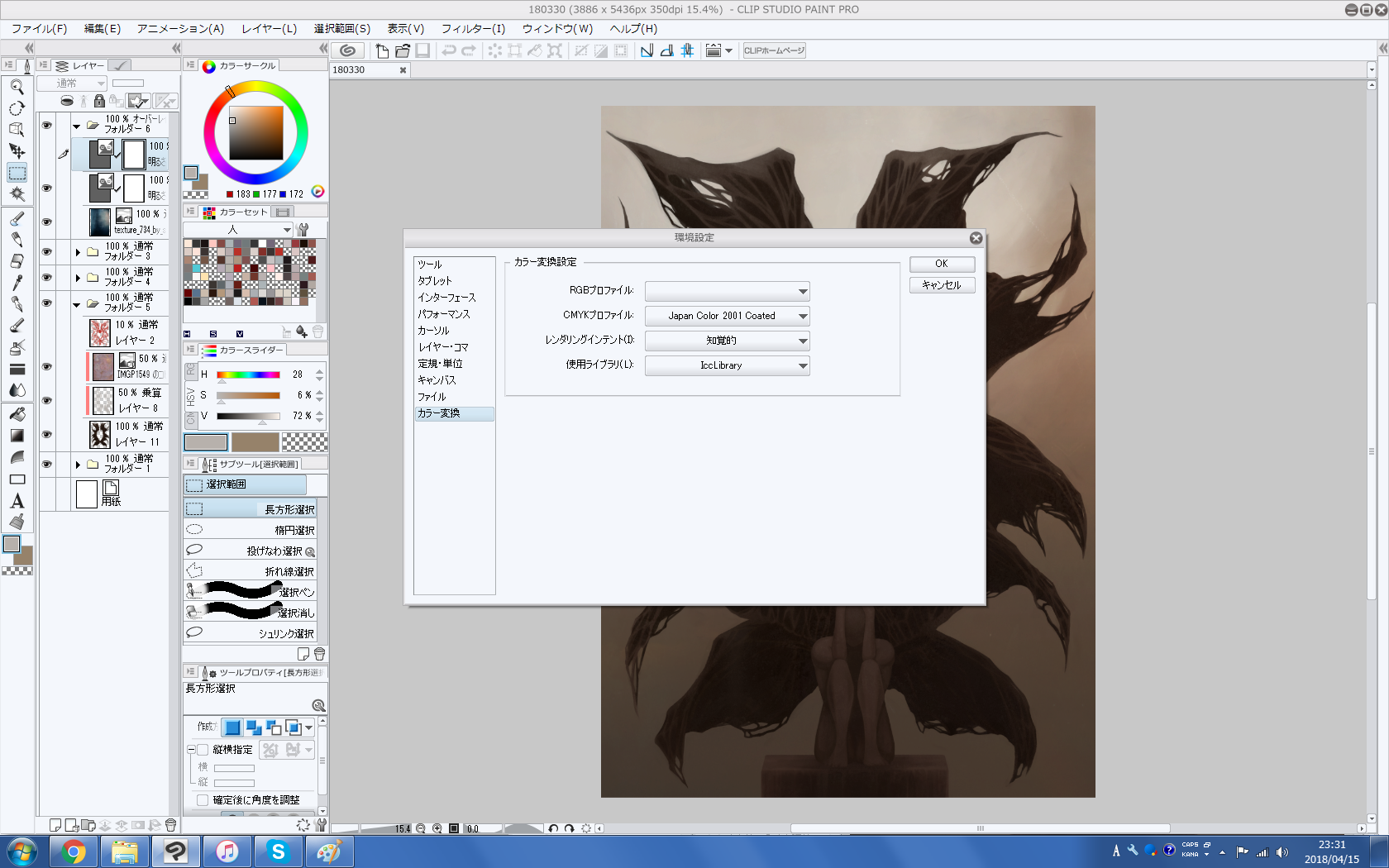Enable the 確定後に角度を調整 checkbox

(x=203, y=800)
